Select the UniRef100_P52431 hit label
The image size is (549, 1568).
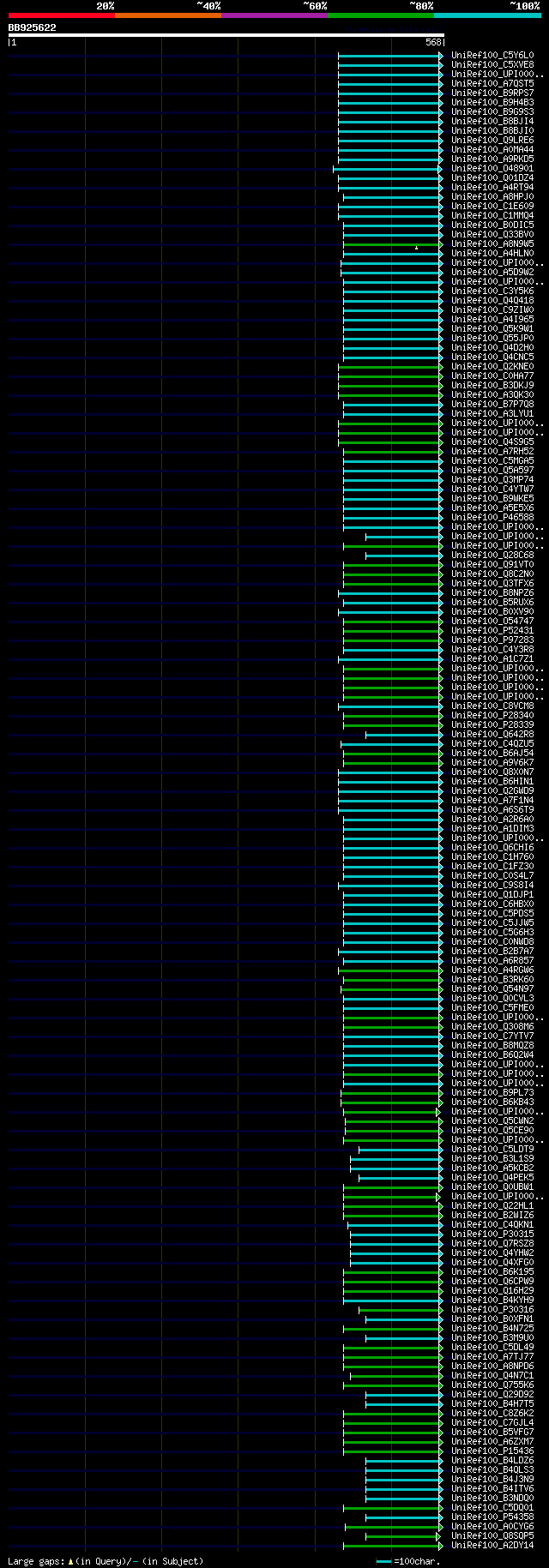492,630
